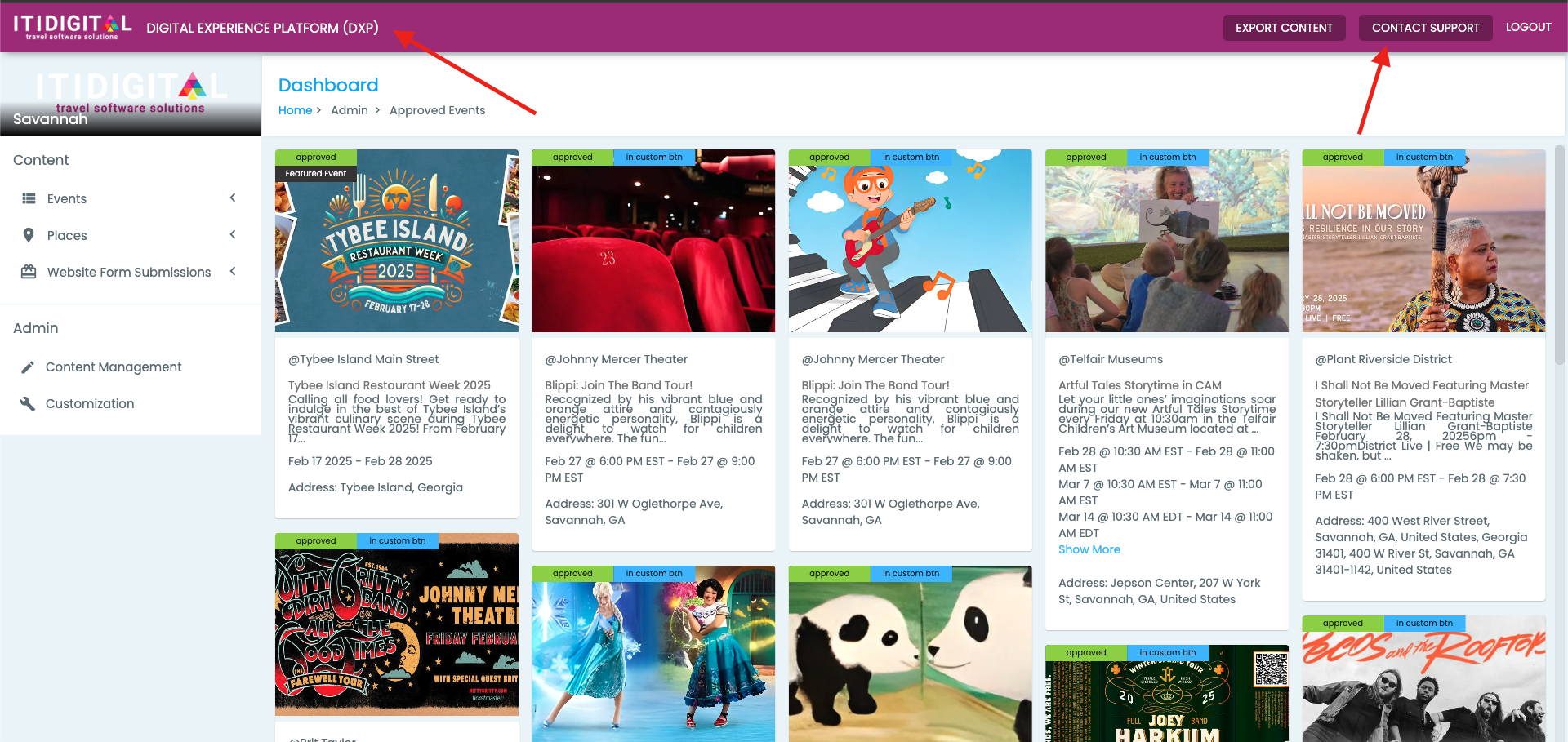The image size is (1568, 742).
Task: Click Digital Experience Platform (DXP) title
Action: coord(262,28)
